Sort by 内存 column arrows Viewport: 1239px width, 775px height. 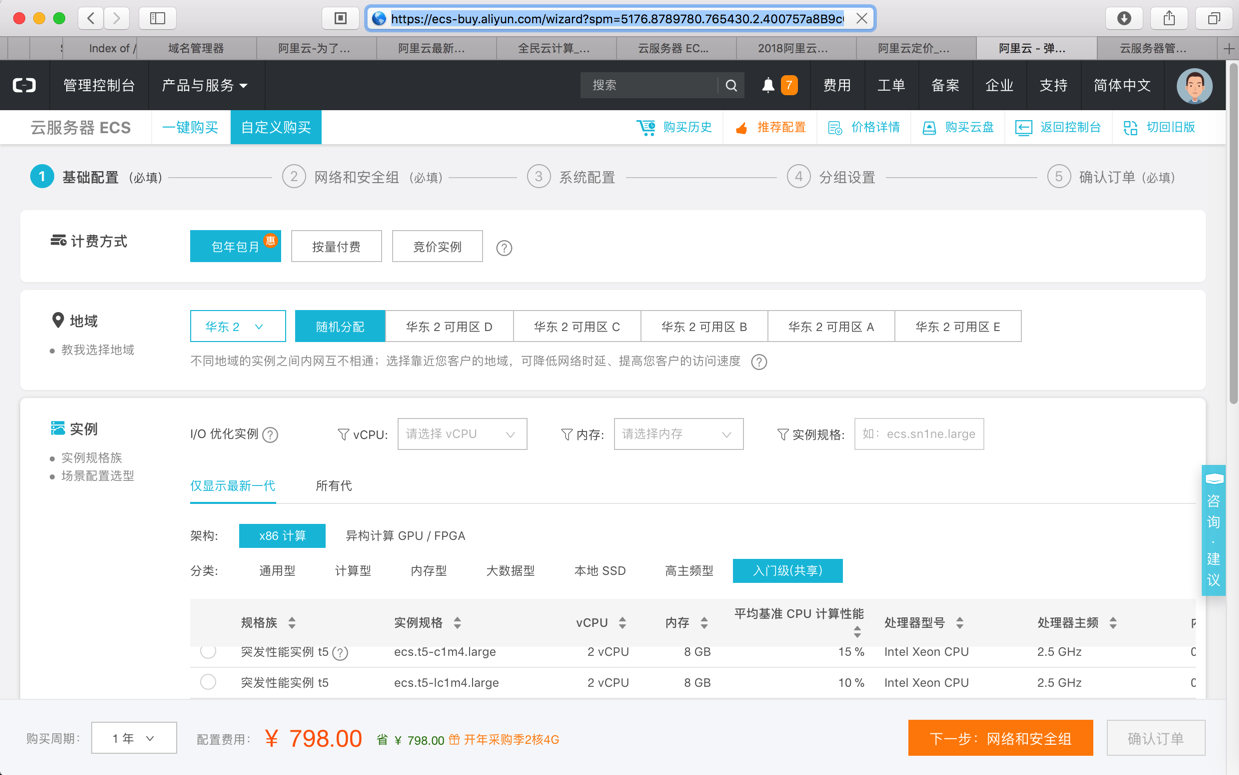pyautogui.click(x=704, y=624)
